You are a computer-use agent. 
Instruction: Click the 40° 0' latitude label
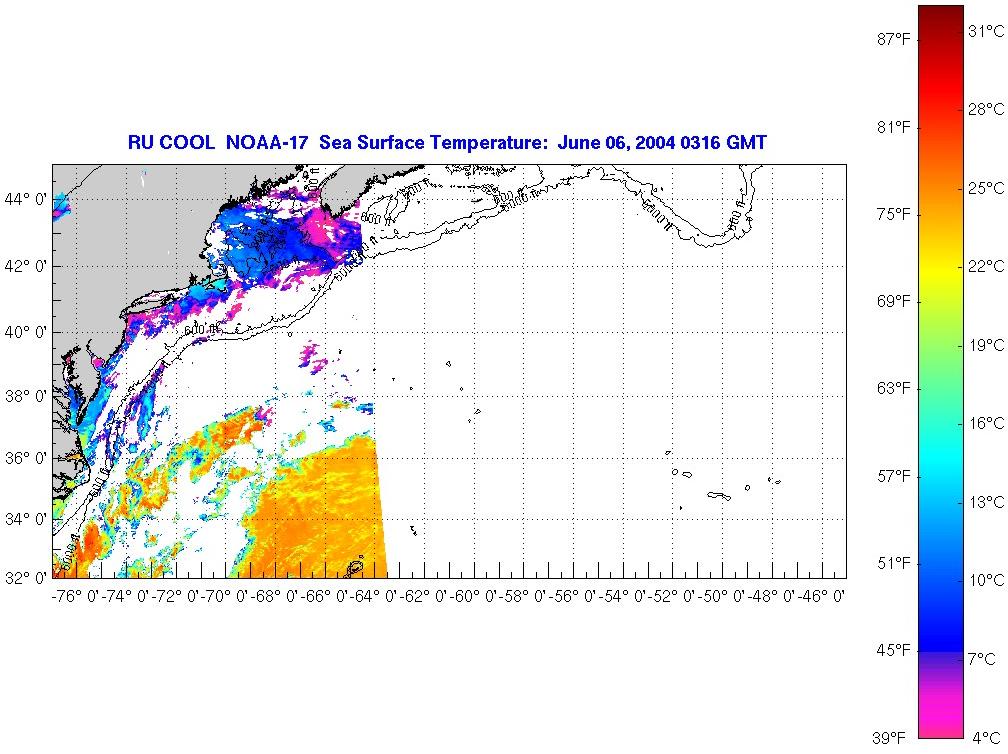[x=26, y=332]
